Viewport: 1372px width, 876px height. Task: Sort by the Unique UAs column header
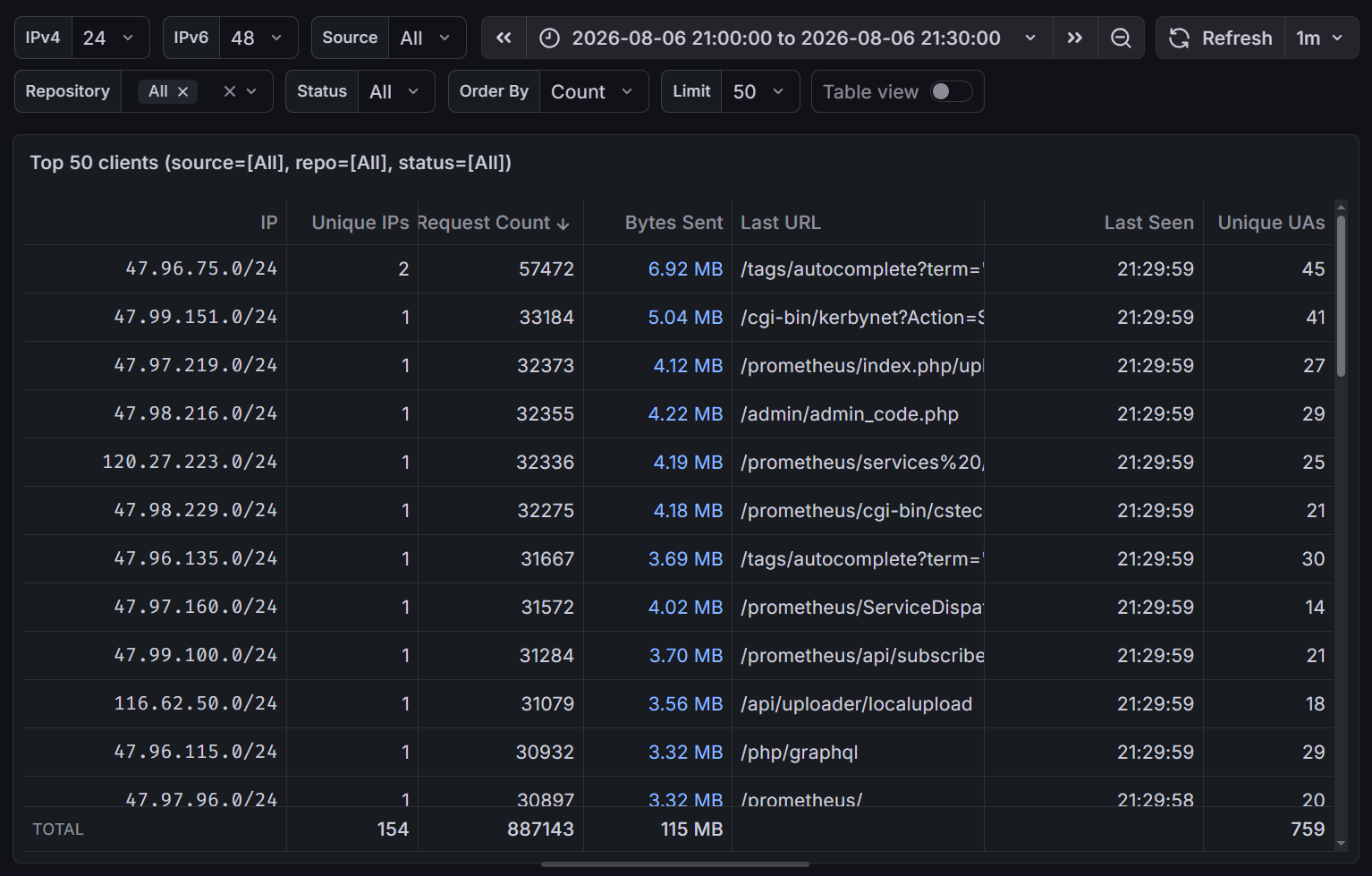tap(1271, 223)
